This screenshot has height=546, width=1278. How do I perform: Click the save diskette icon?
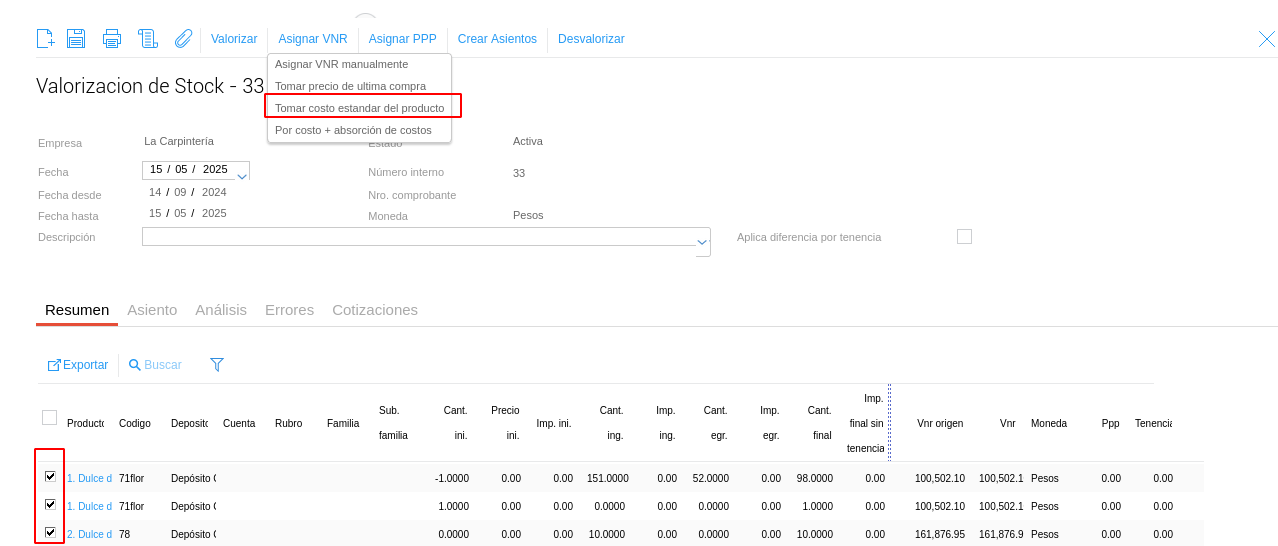(76, 39)
